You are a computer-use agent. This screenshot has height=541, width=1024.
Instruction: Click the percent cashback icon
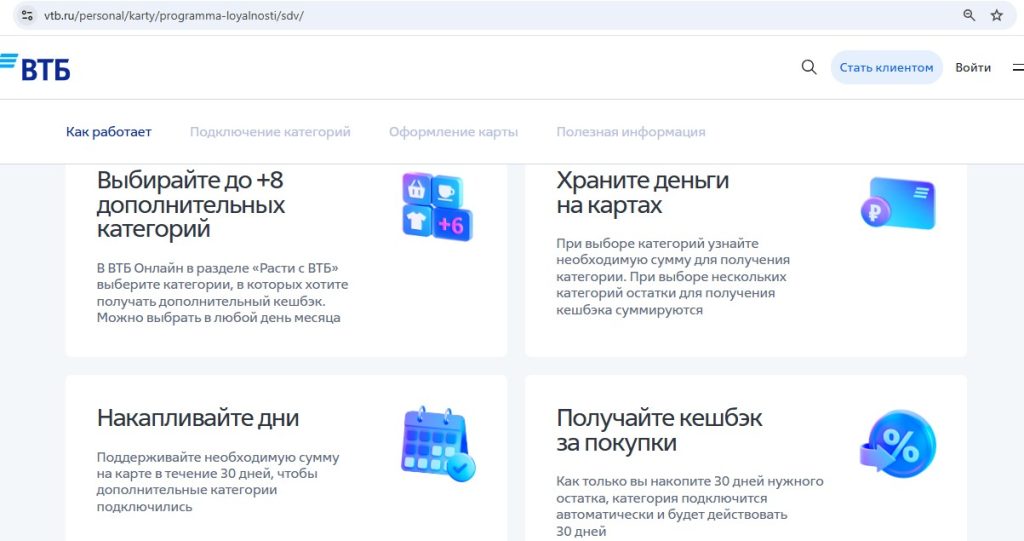point(898,444)
